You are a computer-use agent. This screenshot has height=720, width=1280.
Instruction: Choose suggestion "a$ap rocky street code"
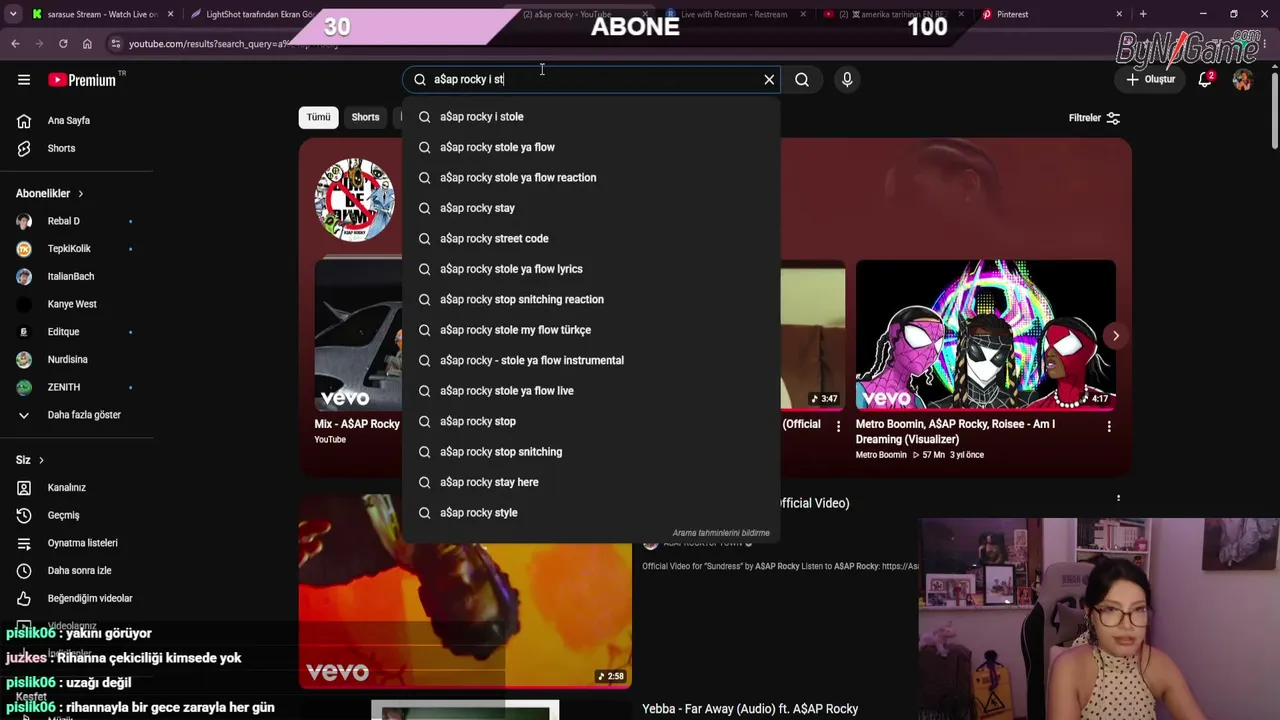point(591,239)
